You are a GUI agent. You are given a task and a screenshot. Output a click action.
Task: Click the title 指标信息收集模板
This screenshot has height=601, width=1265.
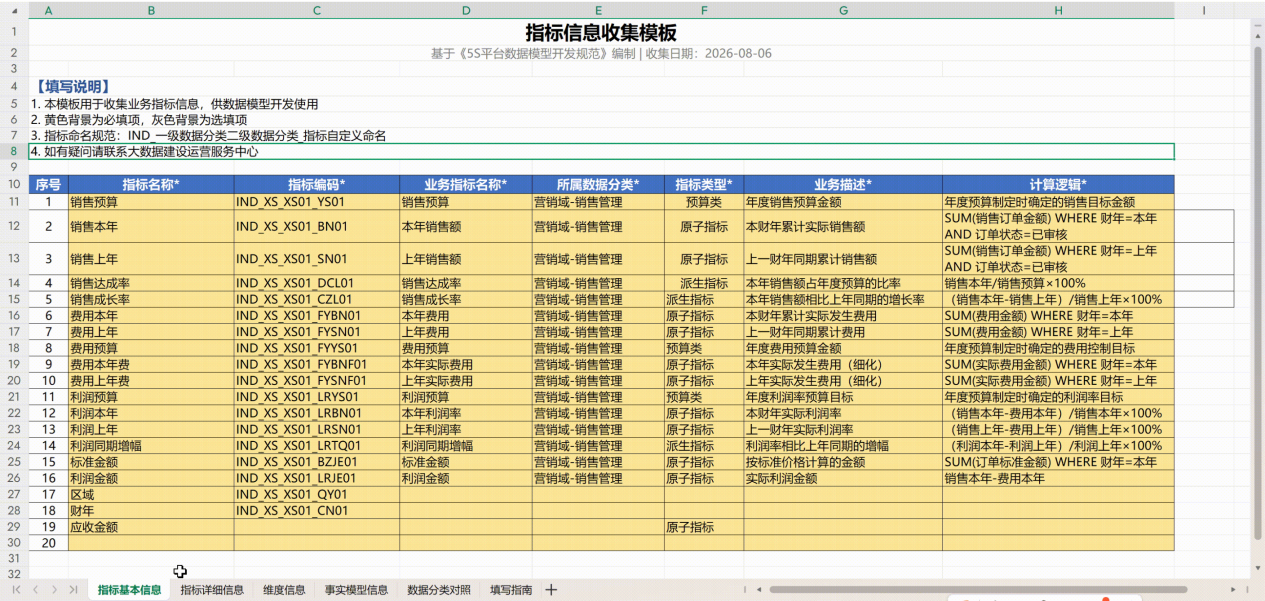pos(601,33)
